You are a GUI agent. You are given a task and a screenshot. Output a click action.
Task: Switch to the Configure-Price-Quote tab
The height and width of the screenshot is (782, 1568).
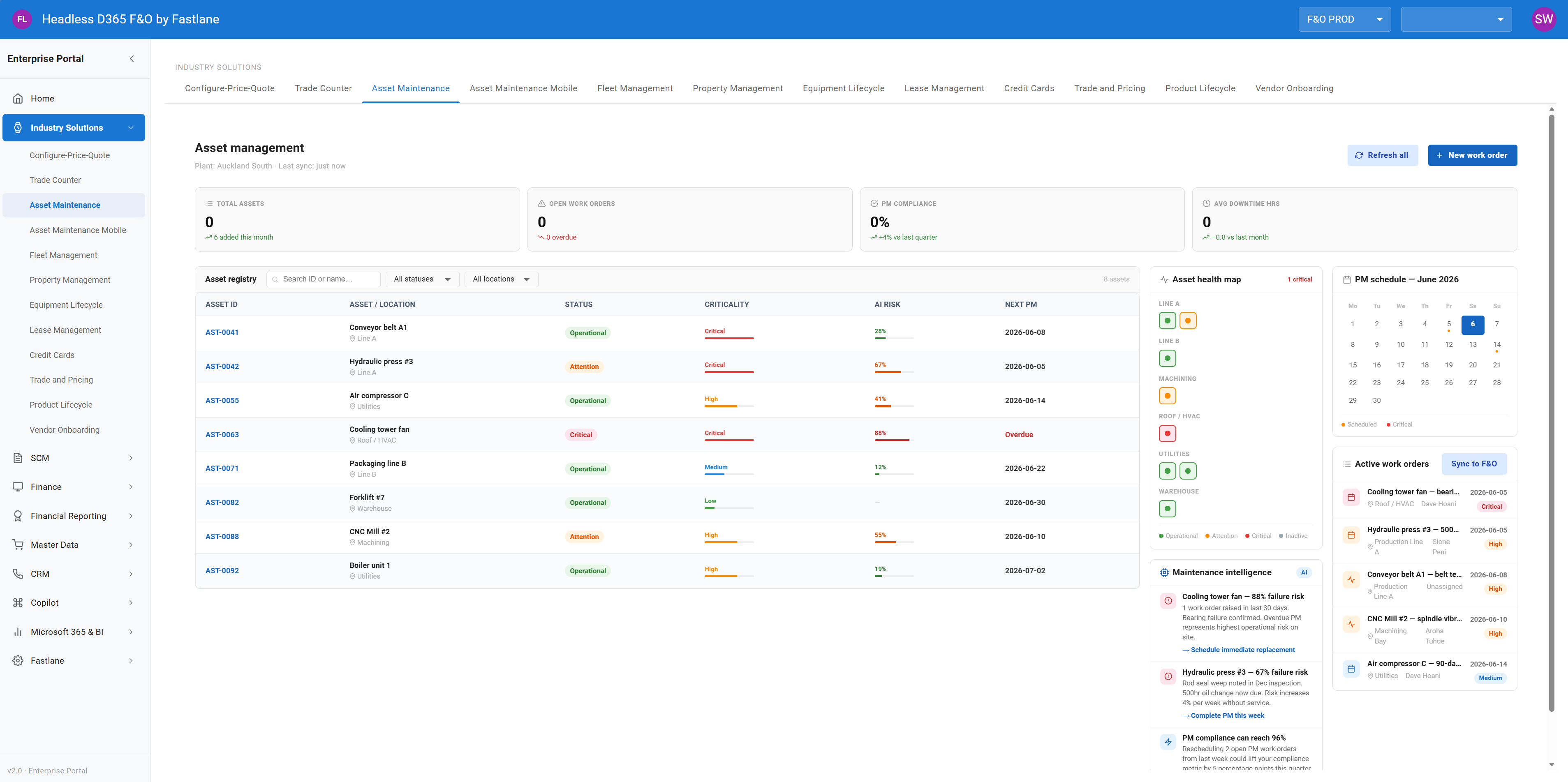(x=229, y=88)
